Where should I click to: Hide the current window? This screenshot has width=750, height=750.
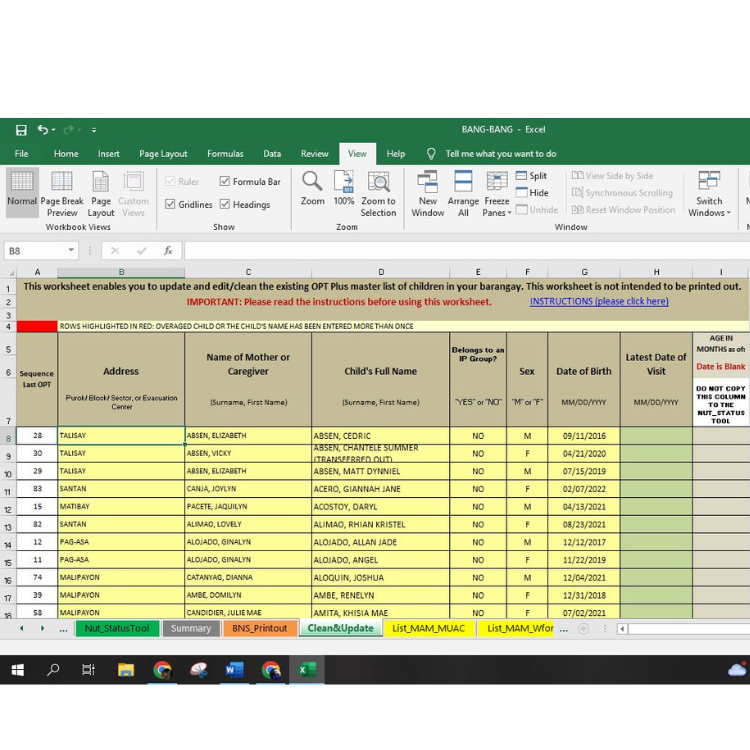pyautogui.click(x=532, y=193)
